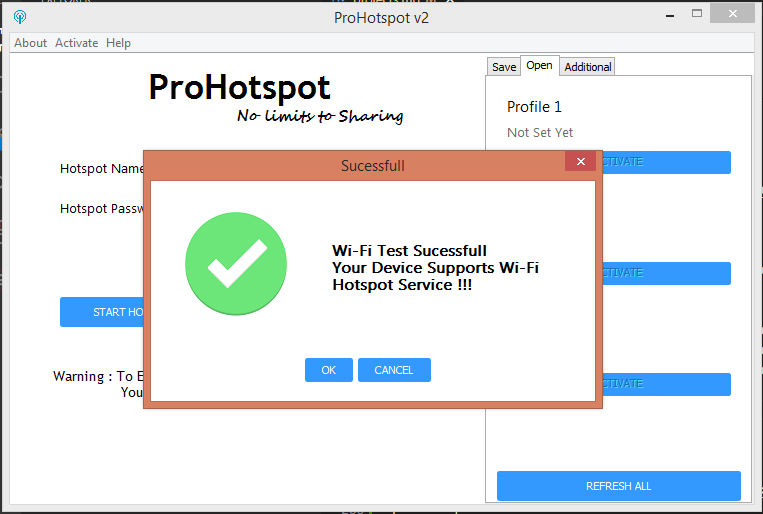The image size is (763, 514).
Task: Switch to the Additional tab
Action: pos(587,67)
